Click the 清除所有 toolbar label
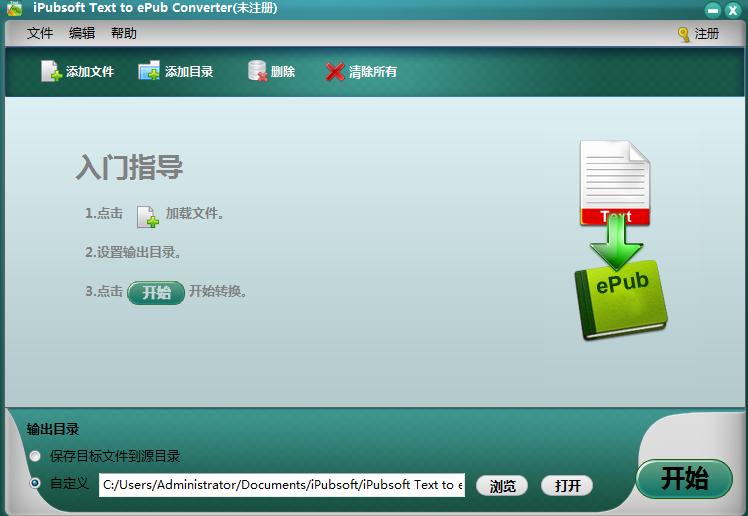748x516 pixels. click(373, 72)
